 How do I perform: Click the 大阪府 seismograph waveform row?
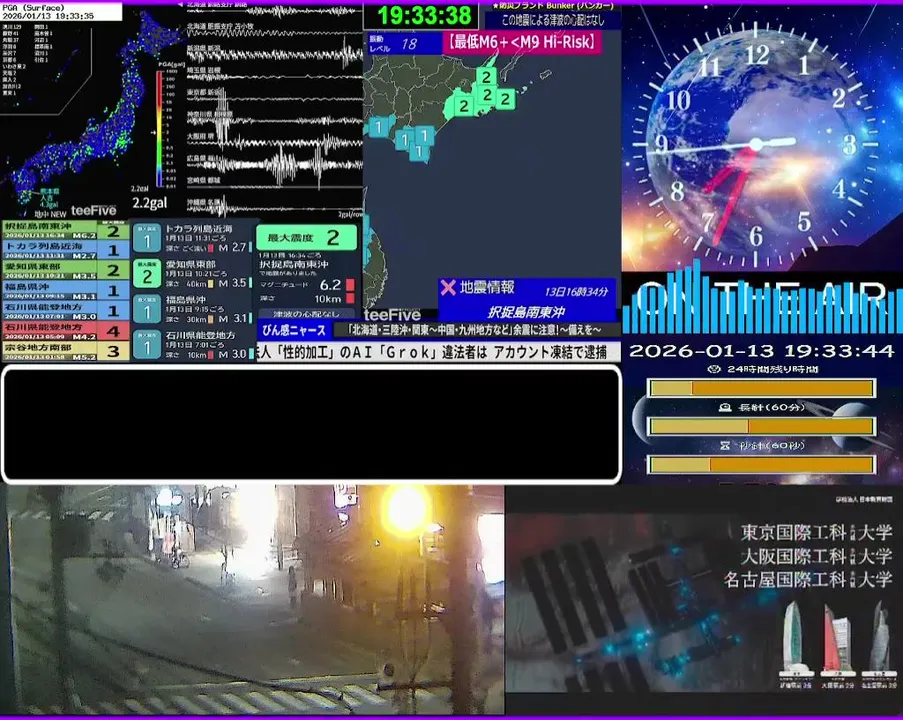pos(275,141)
